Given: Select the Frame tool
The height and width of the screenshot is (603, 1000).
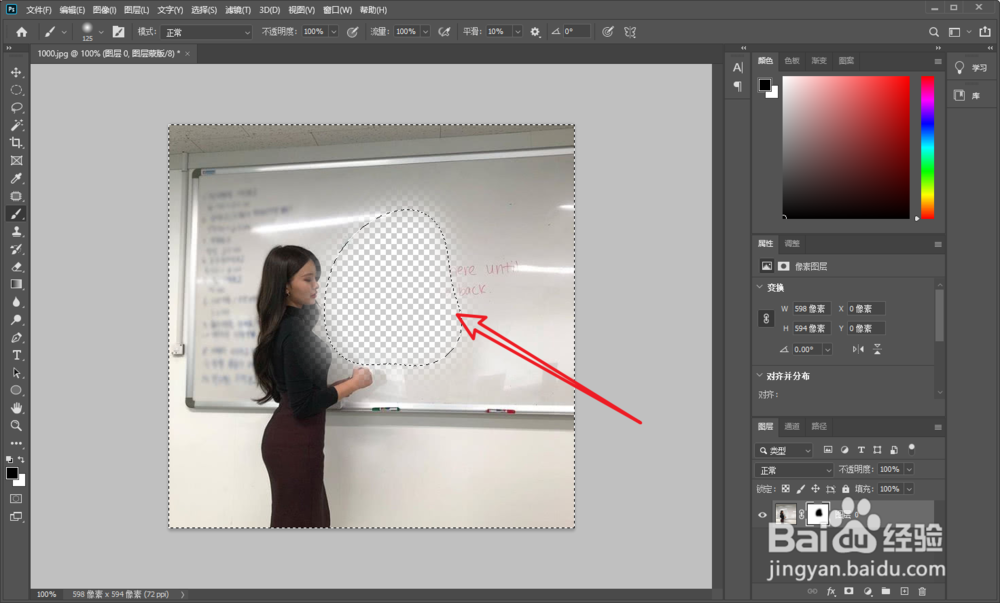Looking at the screenshot, I should (17, 161).
